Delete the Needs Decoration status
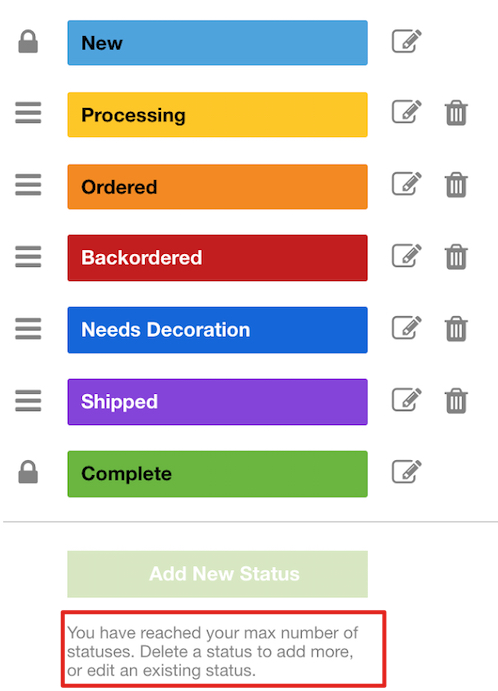The width and height of the screenshot is (498, 691). point(456,329)
